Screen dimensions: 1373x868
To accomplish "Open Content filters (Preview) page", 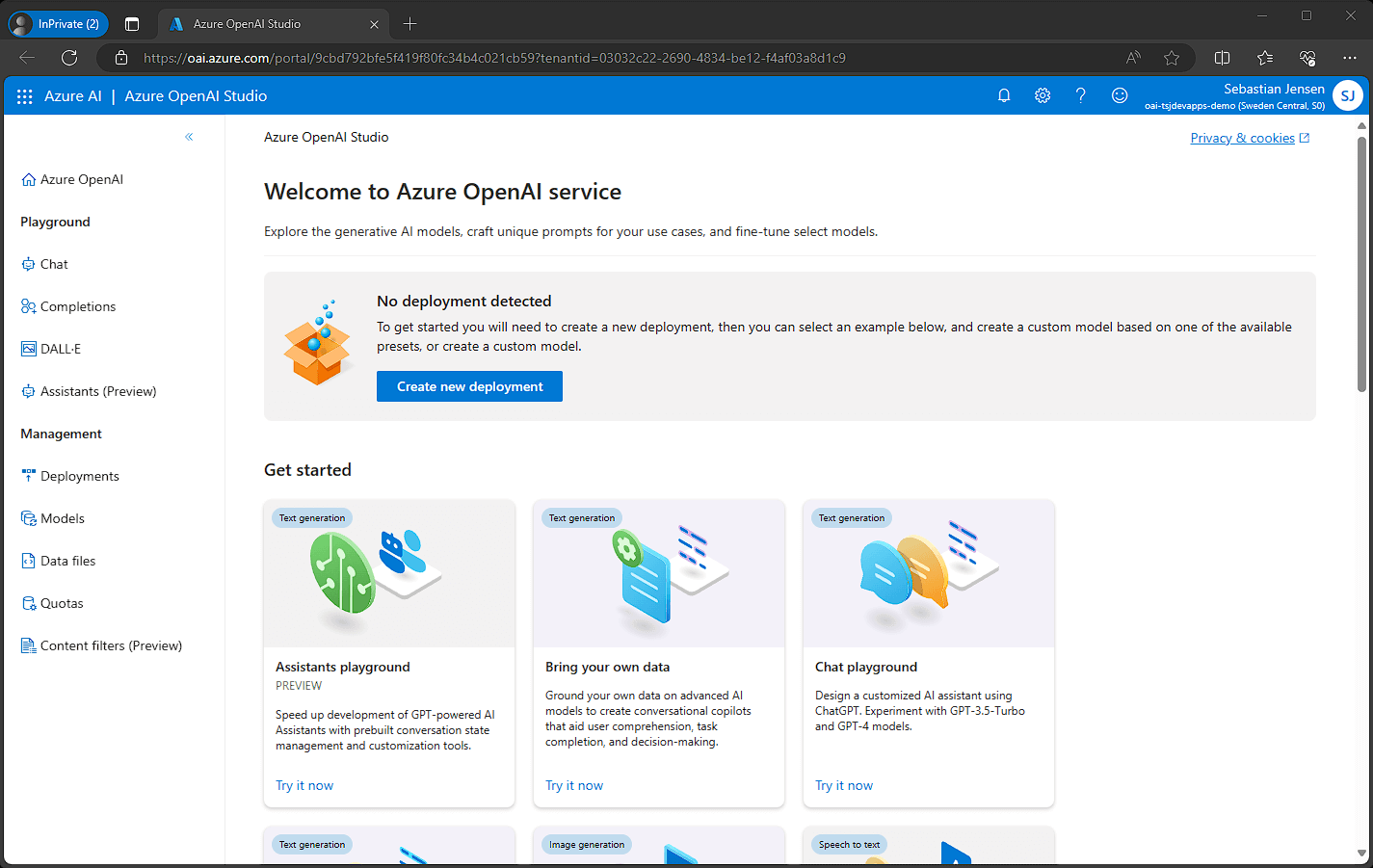I will tap(111, 645).
